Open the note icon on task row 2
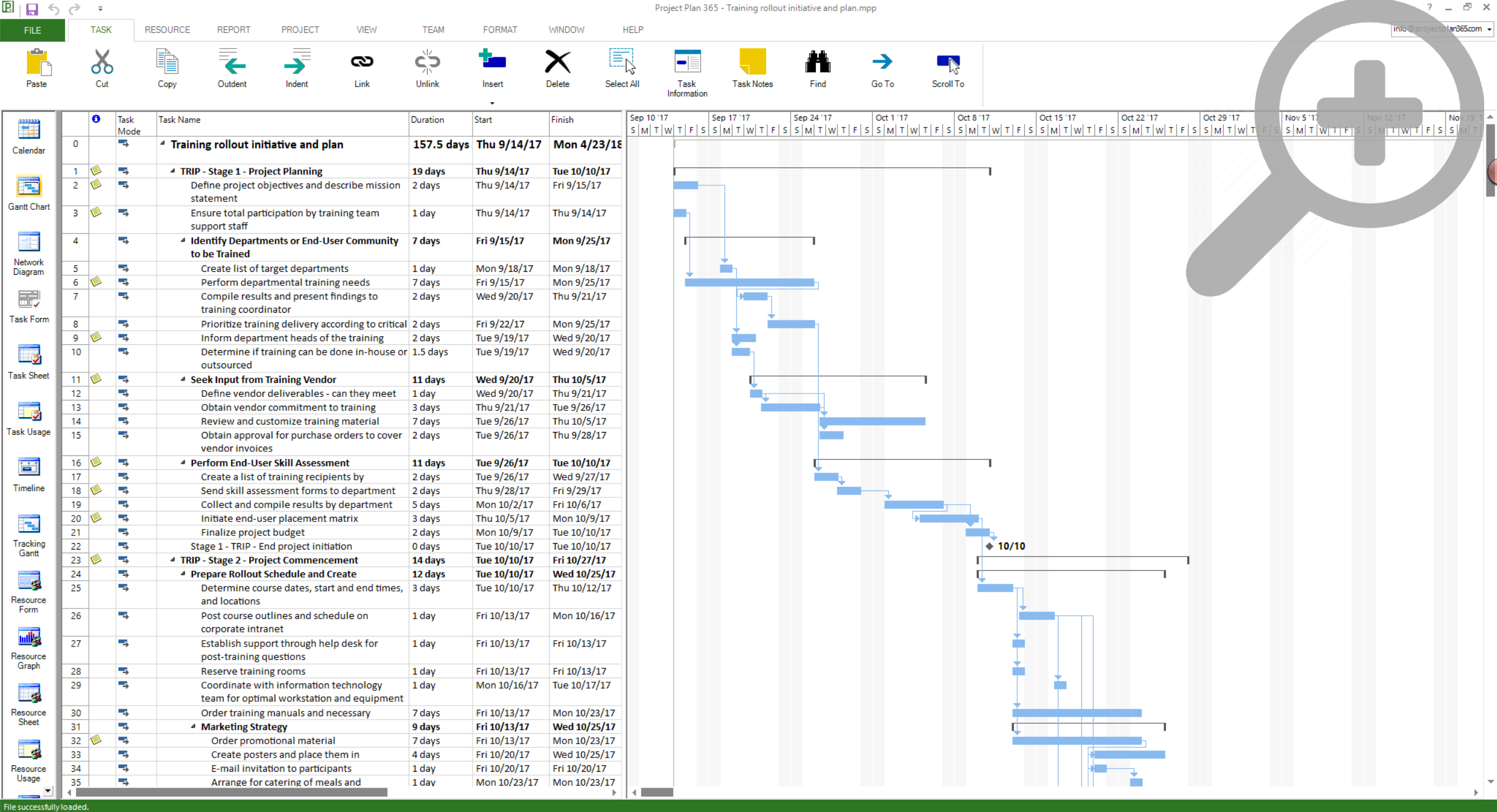This screenshot has width=1497, height=812. [96, 185]
